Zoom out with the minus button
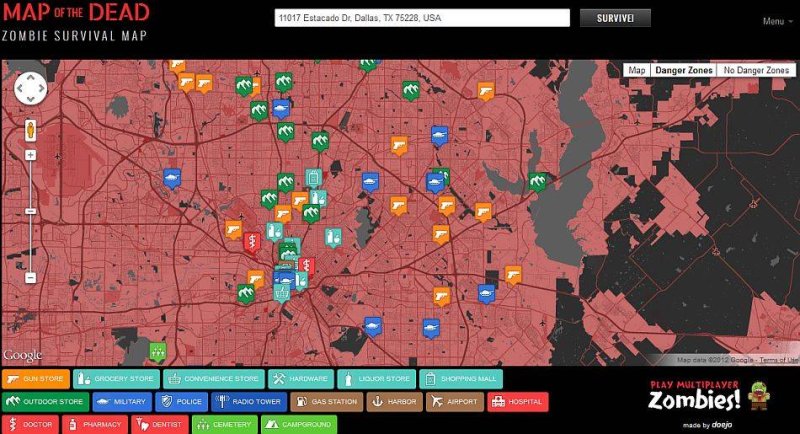Screen dimensions: 800x434 coord(30,277)
